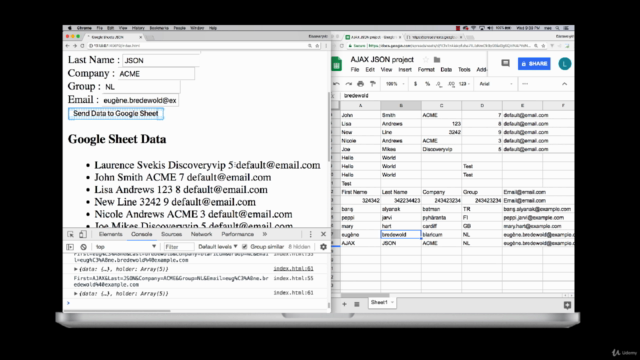Open the comments icon in Sheets
This screenshot has width=640, height=360.
505,63
